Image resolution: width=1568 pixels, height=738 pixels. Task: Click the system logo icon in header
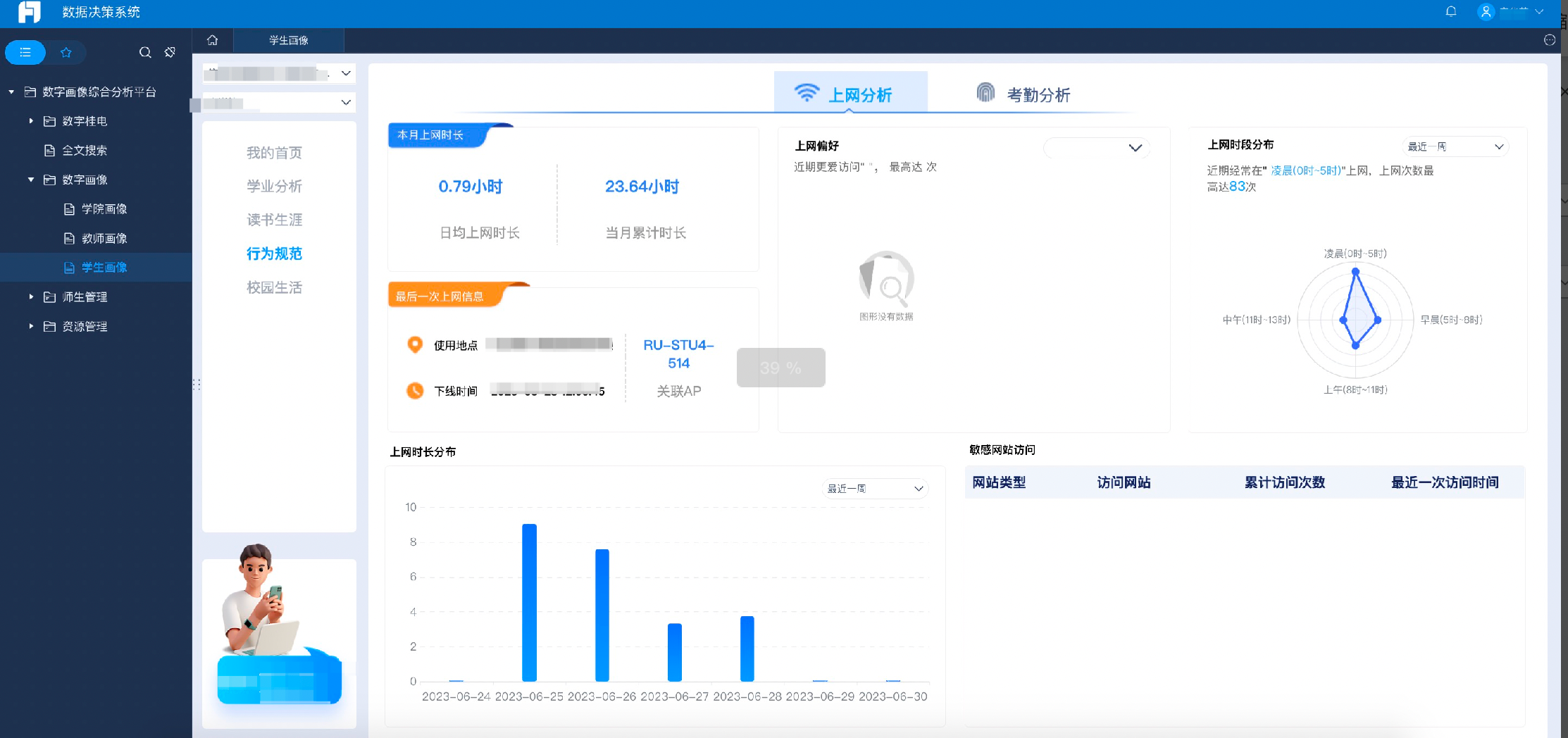tap(29, 12)
